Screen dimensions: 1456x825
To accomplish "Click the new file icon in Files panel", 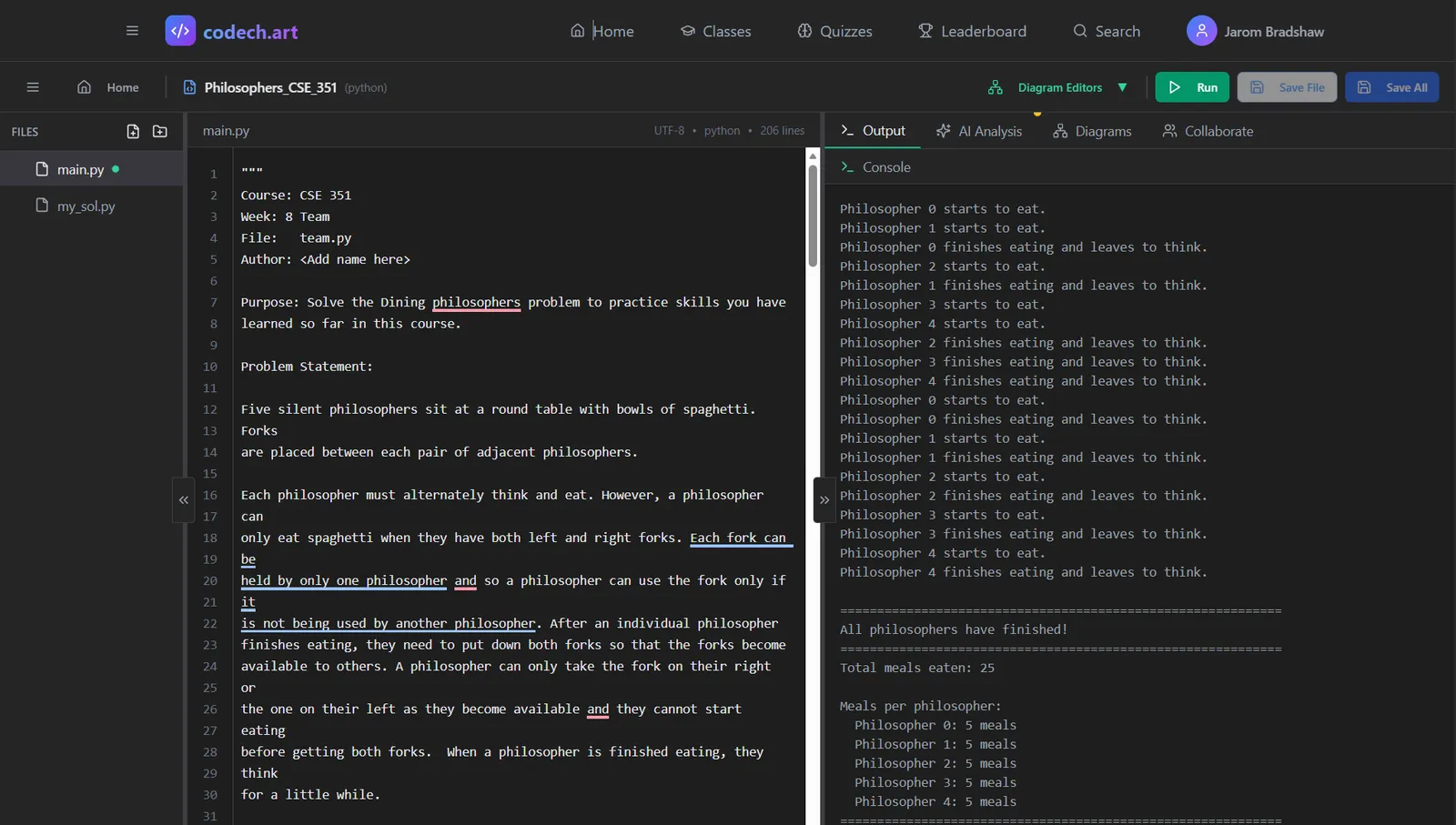I will 133,131.
